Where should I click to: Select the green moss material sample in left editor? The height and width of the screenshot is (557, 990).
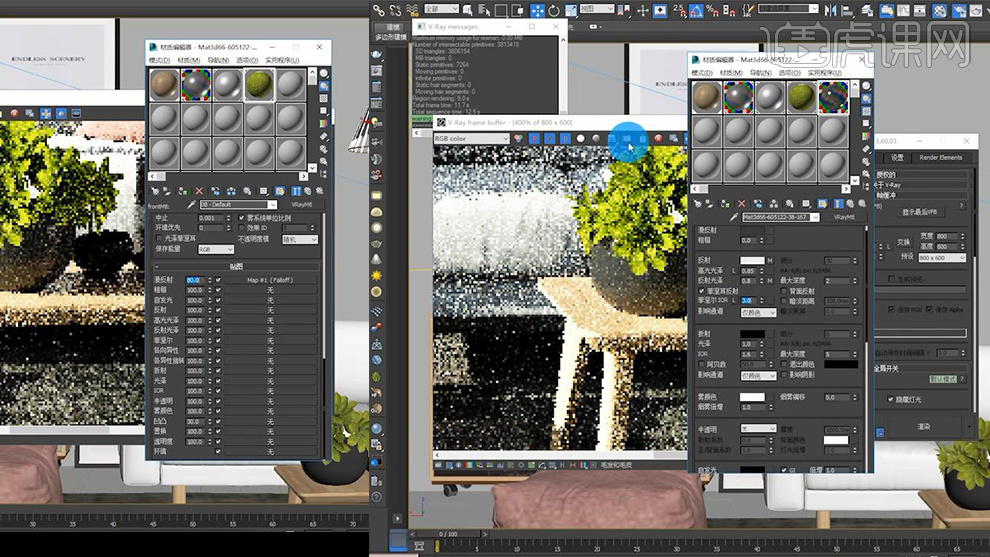coord(259,85)
